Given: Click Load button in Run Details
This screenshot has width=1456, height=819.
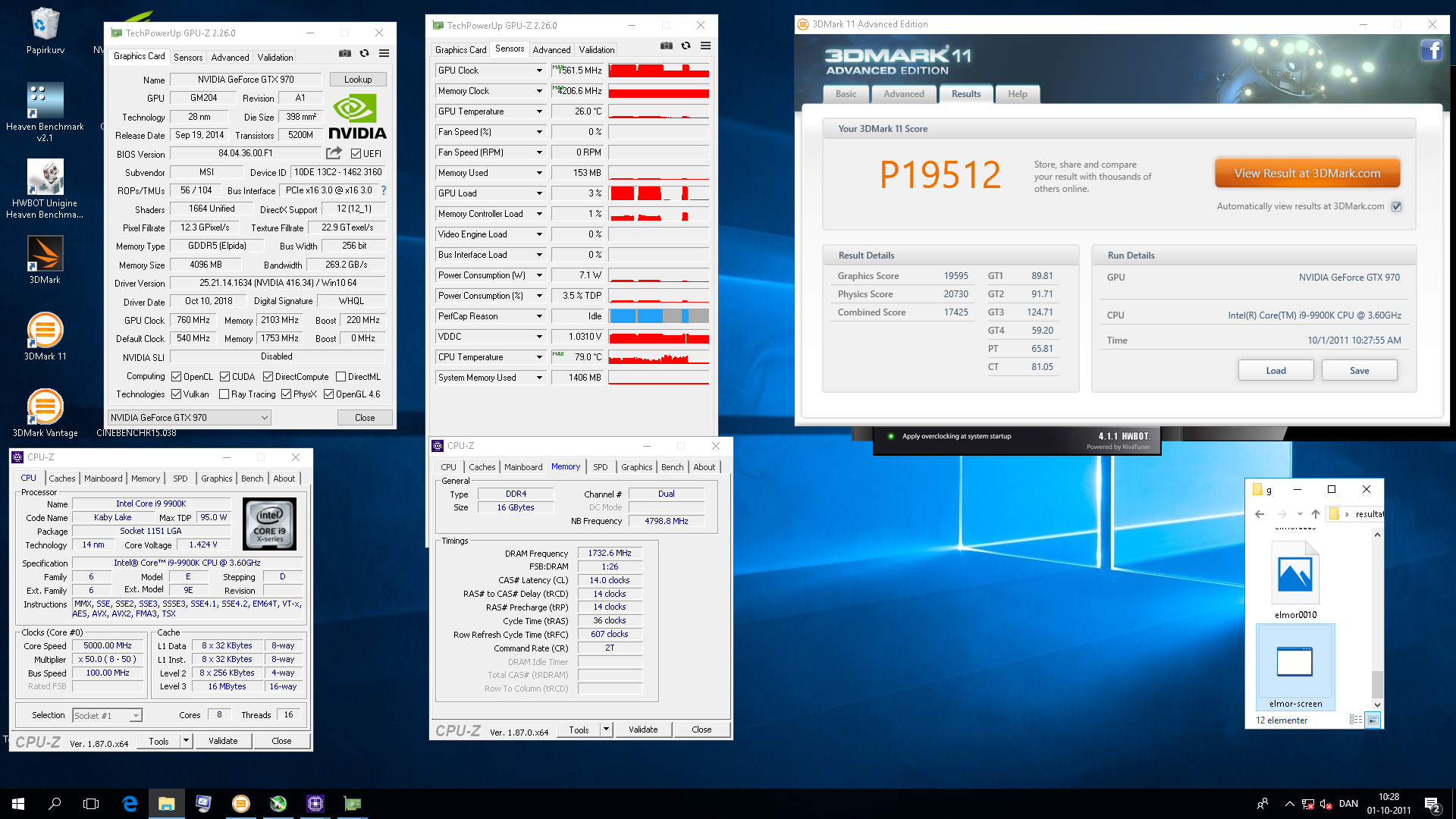Looking at the screenshot, I should [1276, 370].
